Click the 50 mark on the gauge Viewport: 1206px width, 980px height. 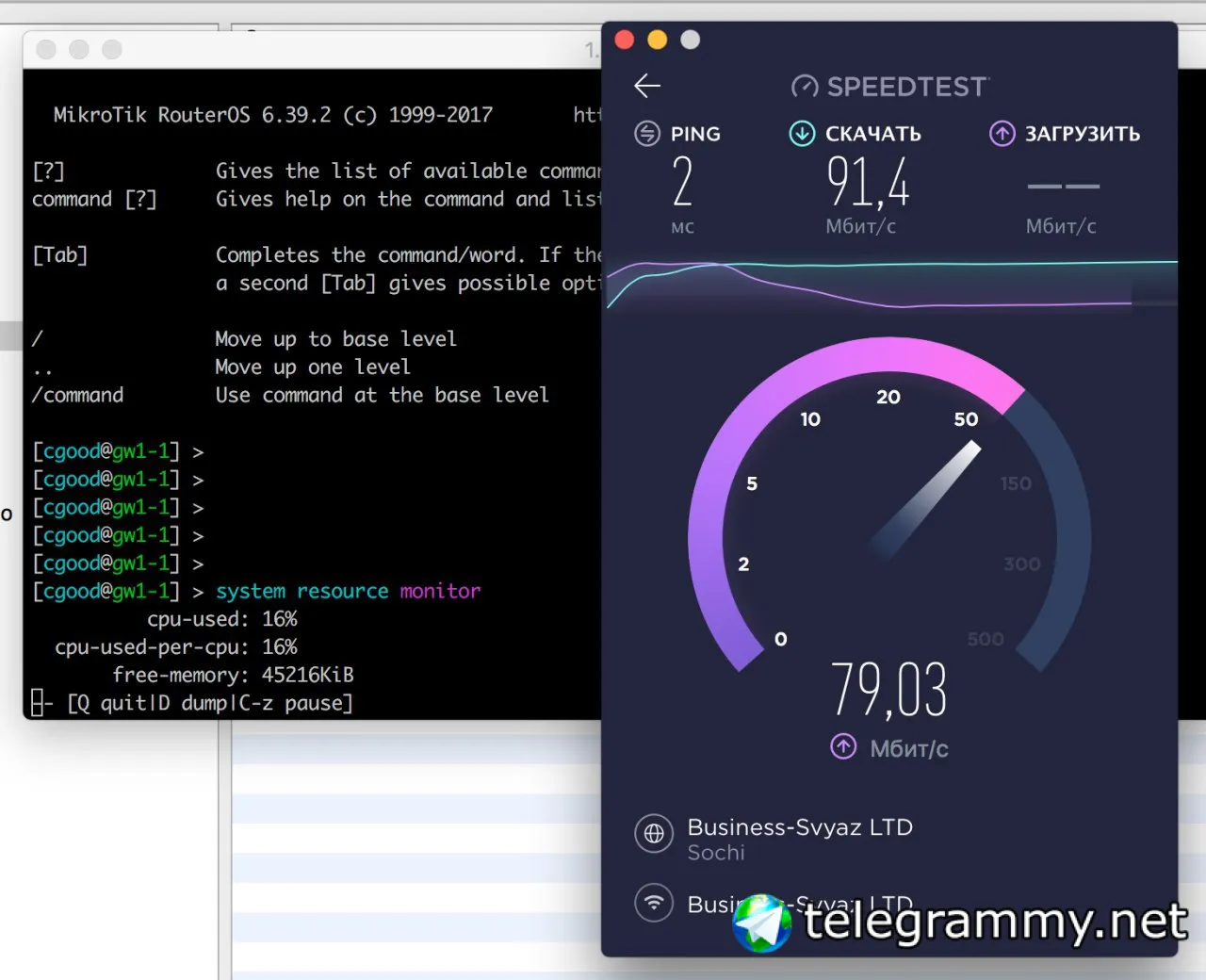coord(966,419)
